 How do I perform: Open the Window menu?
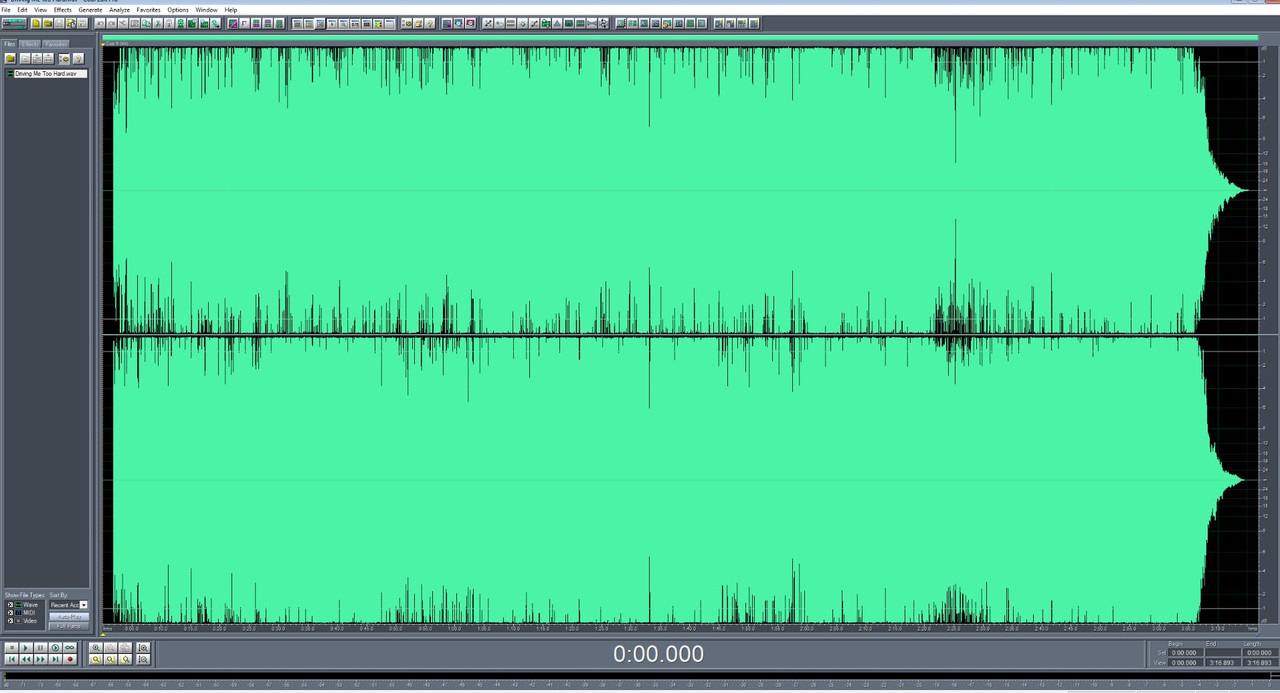point(207,10)
